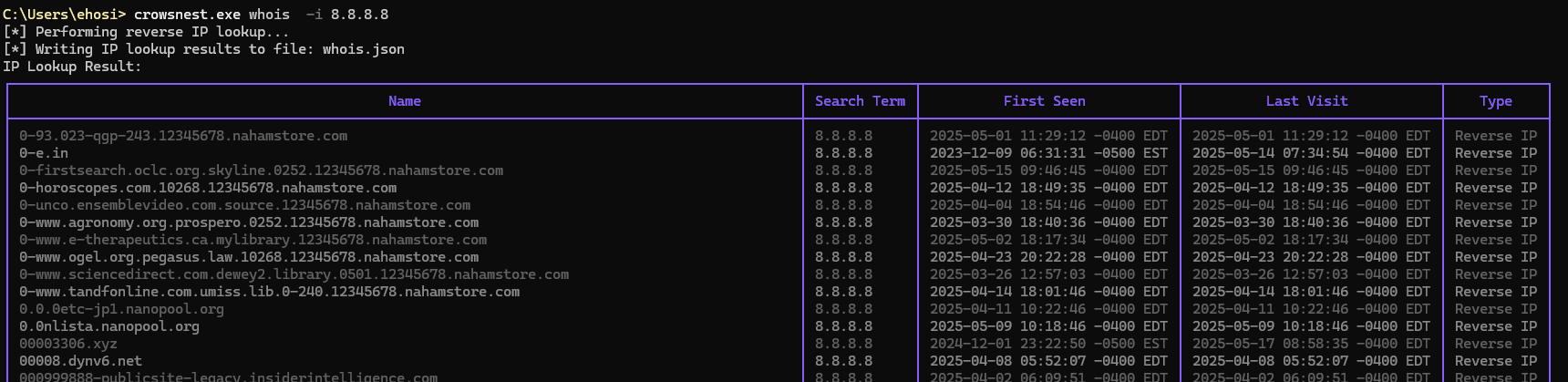This screenshot has width=1568, height=382.
Task: Click the 'IP Lookup Result:' line
Action: click(x=72, y=67)
